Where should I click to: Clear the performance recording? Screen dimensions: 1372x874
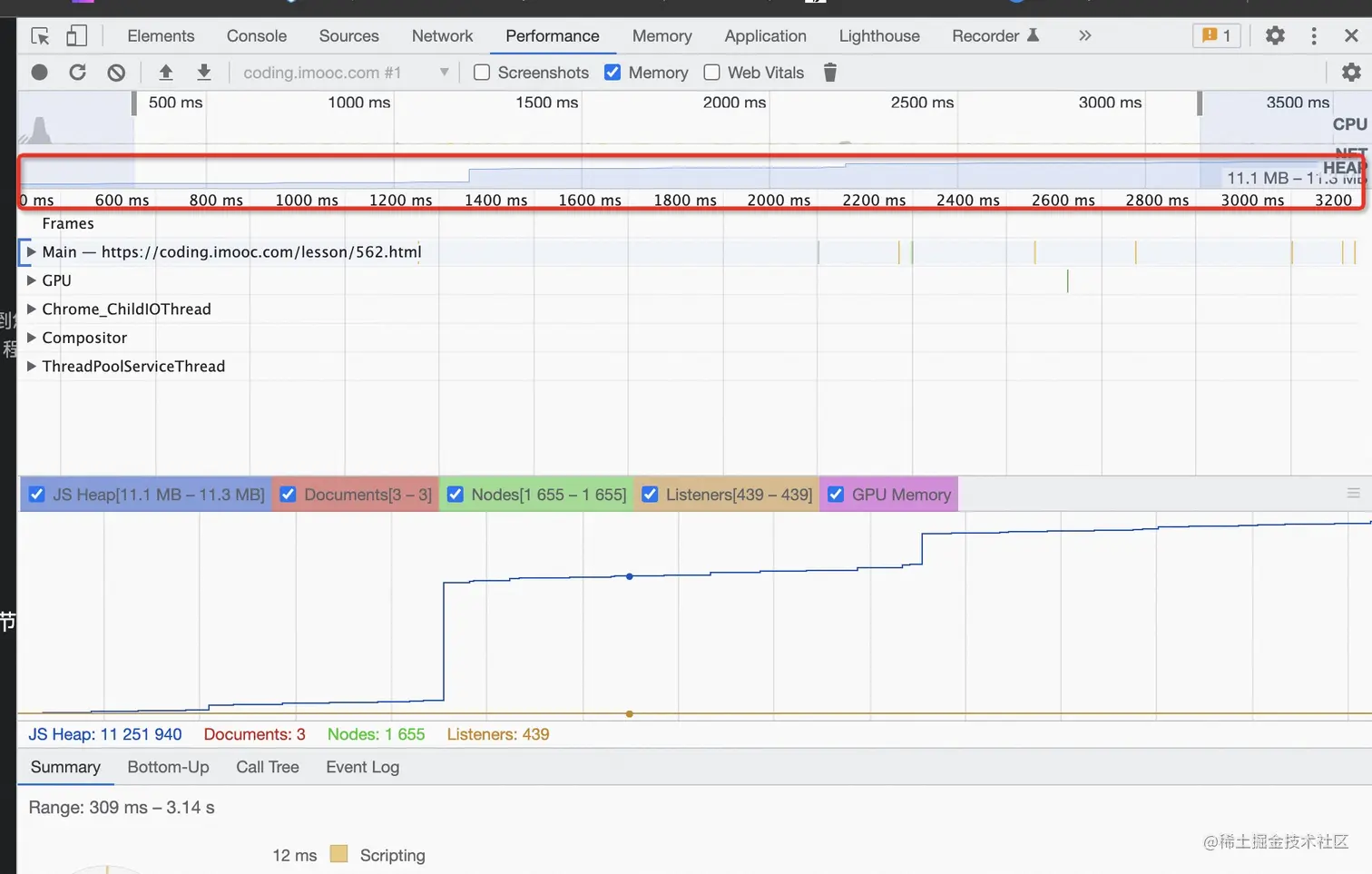pos(116,73)
